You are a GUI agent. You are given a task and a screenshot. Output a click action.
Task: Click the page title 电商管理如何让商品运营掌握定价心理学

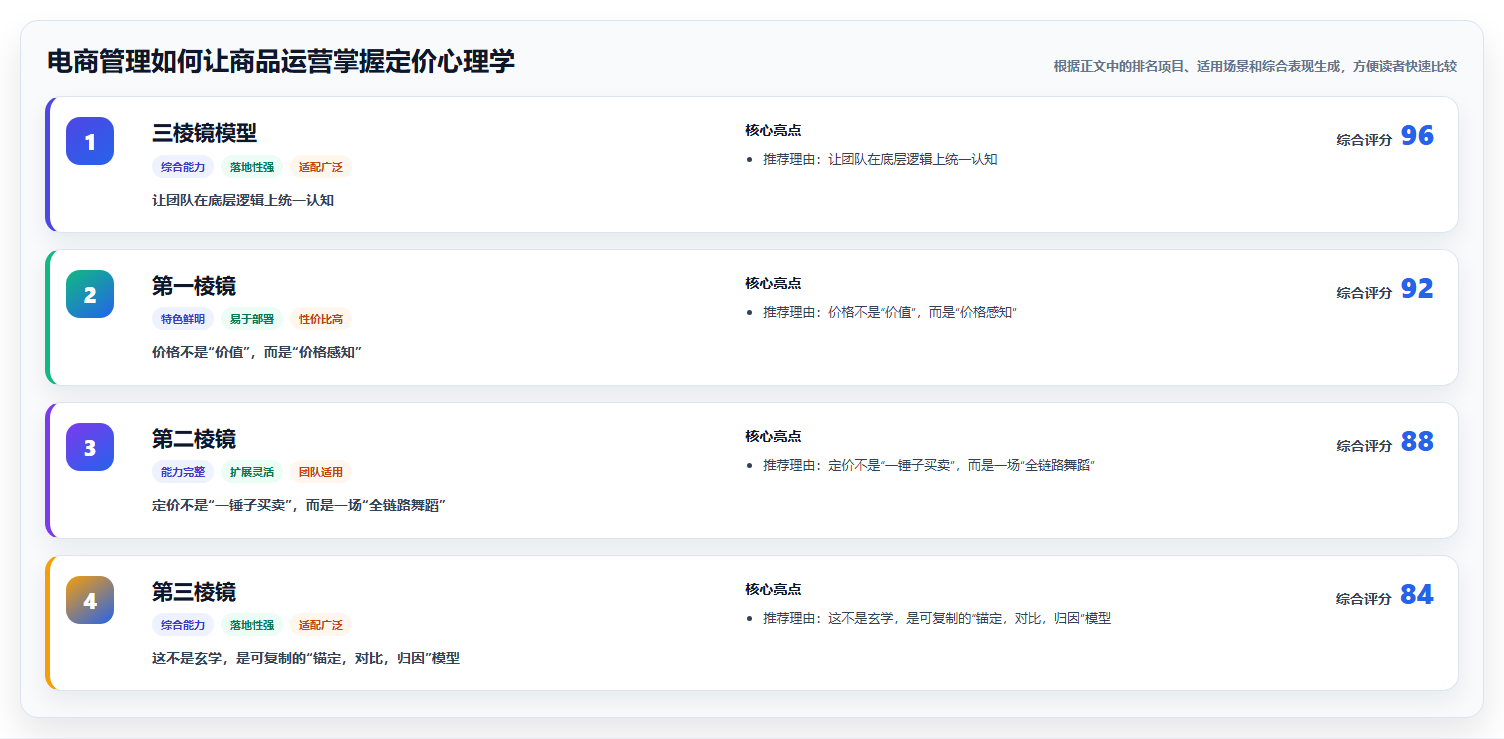[281, 62]
